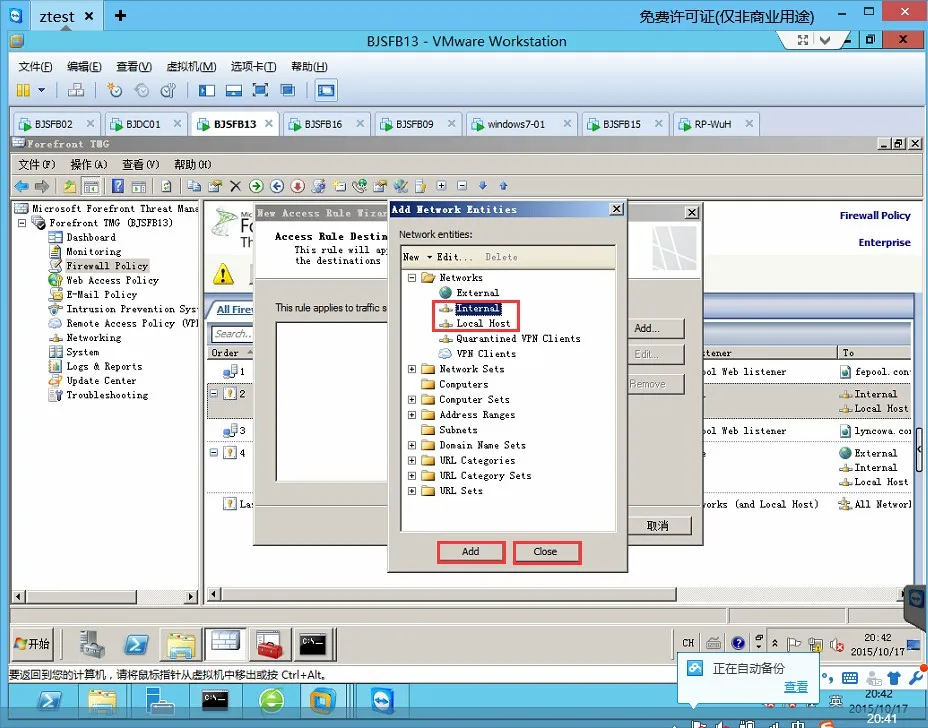Select the Local Host network entity
928x728 pixels.
pos(483,324)
